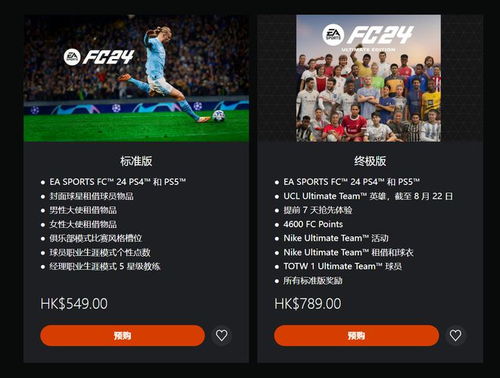Pre-order the HK$789.00 Ultimate Edition
The width and height of the screenshot is (500, 378).
tap(356, 336)
